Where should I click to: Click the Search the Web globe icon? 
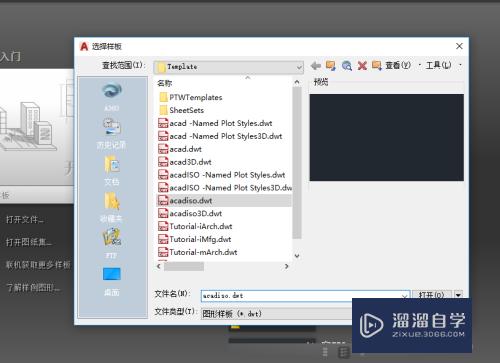coord(347,66)
